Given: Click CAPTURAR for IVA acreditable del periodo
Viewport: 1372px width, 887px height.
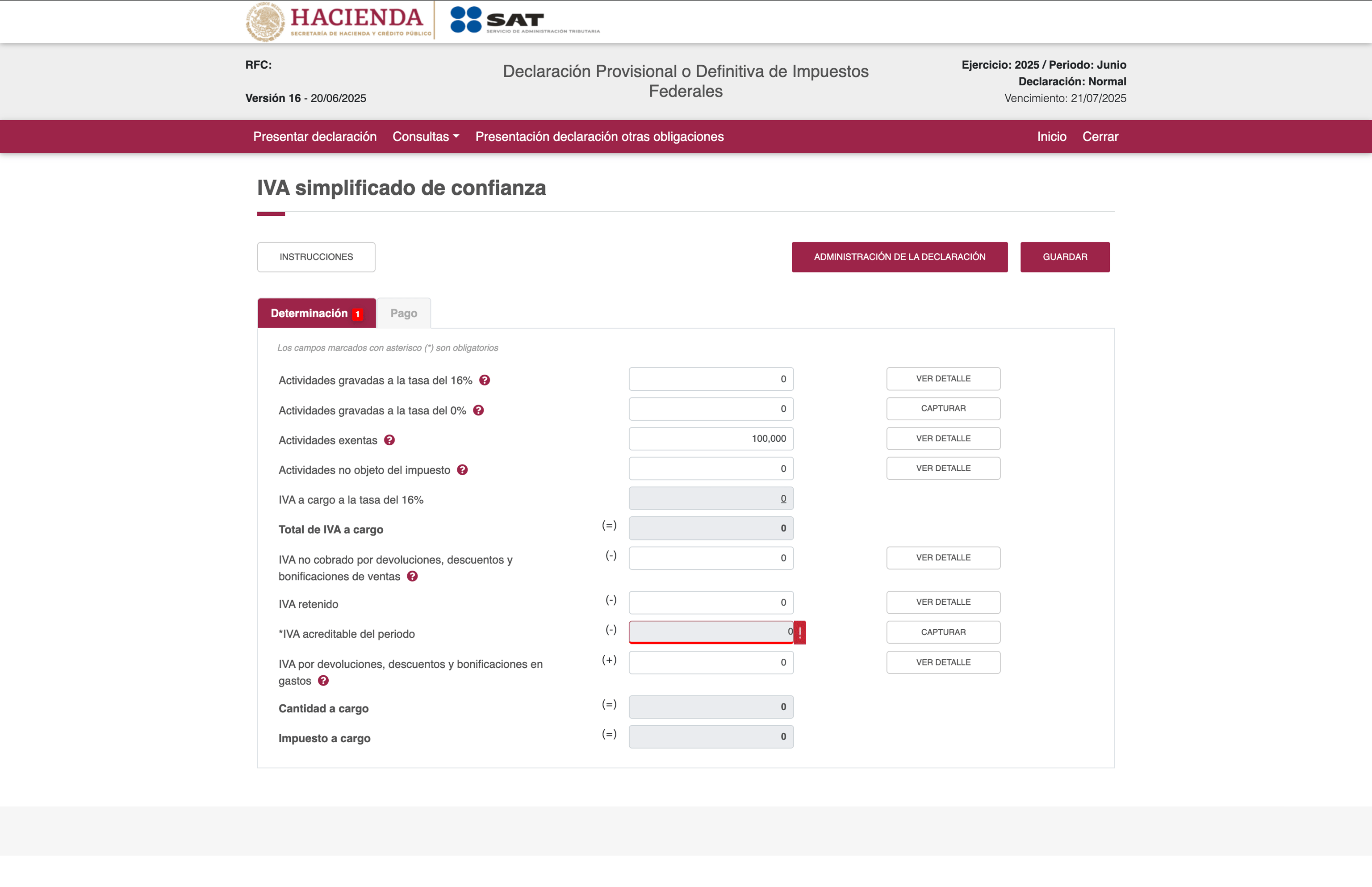Looking at the screenshot, I should pyautogui.click(x=943, y=632).
